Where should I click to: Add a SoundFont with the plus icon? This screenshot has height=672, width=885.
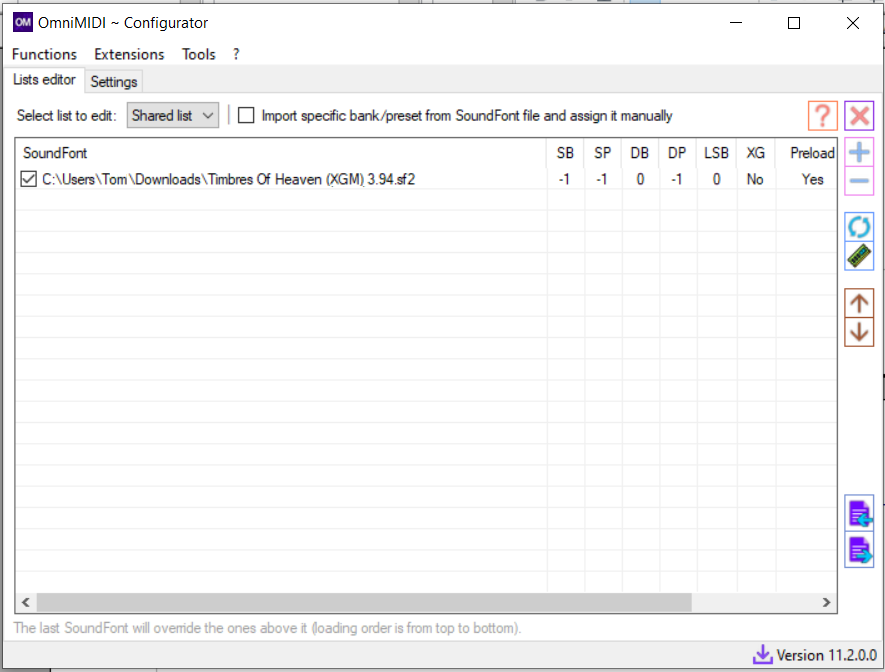pos(859,153)
